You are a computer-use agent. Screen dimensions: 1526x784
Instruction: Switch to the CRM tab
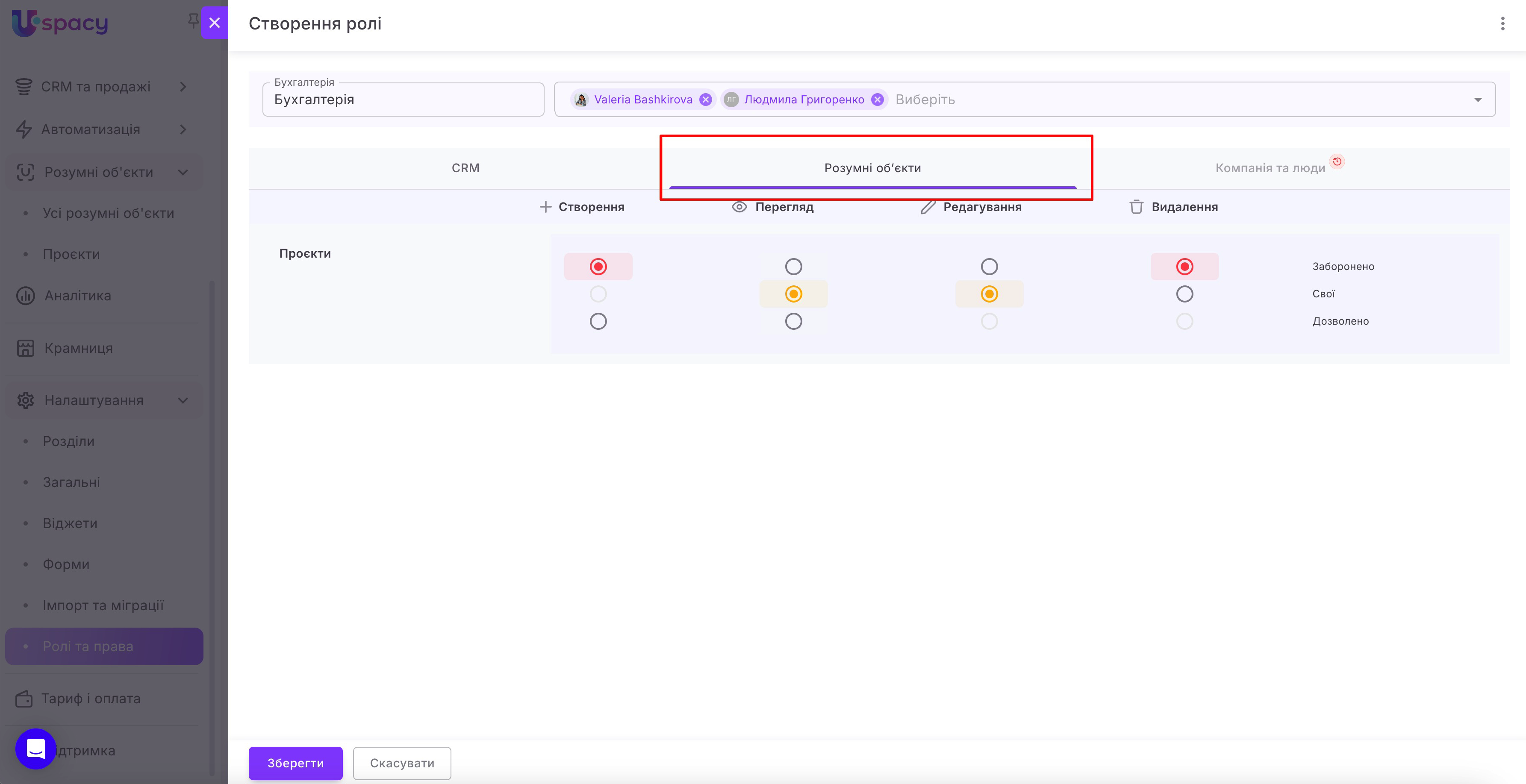coord(465,168)
